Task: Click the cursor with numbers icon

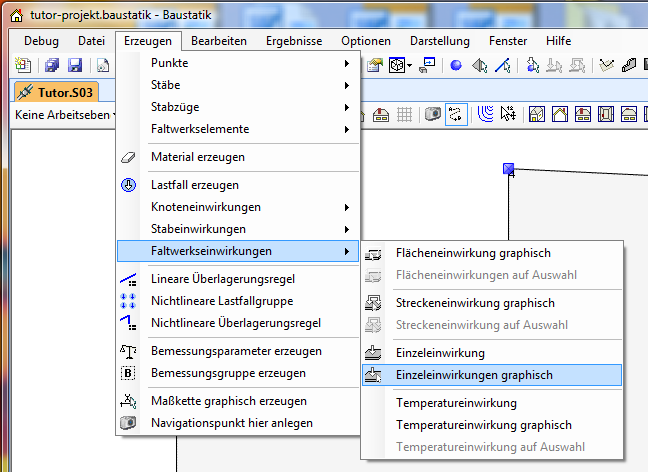Action: click(508, 114)
